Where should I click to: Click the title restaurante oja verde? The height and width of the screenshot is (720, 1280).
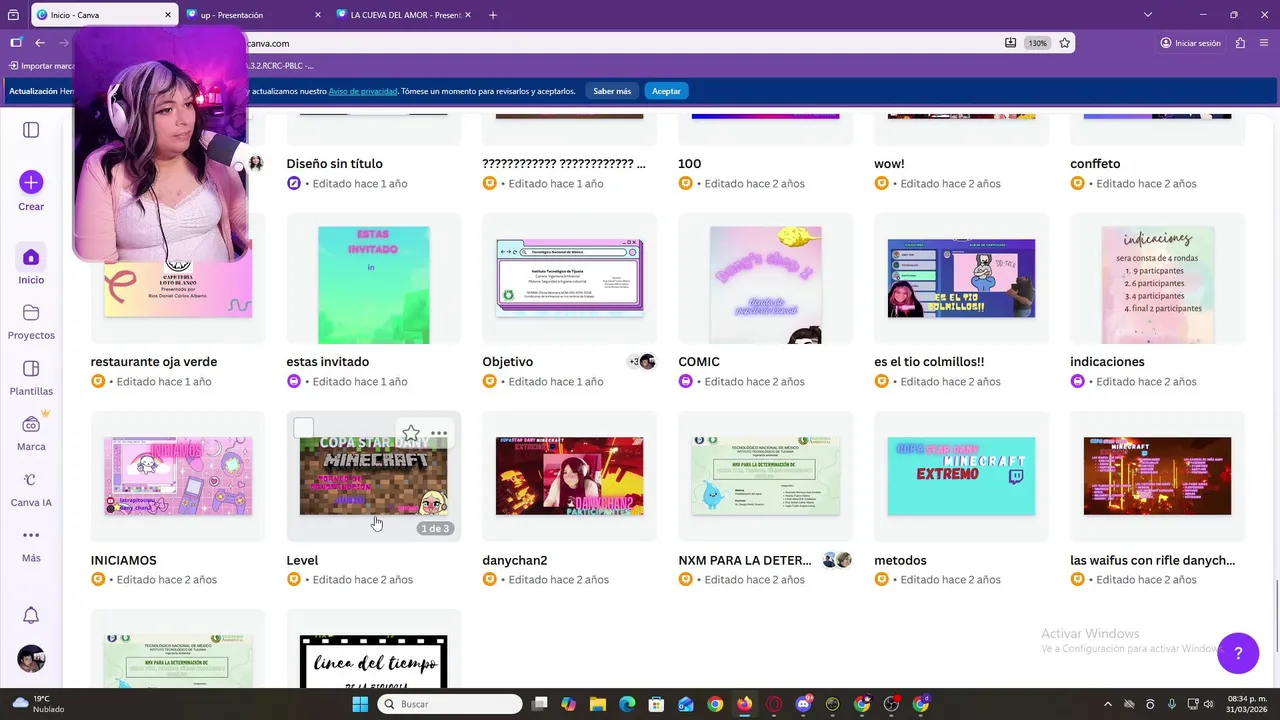(x=154, y=362)
